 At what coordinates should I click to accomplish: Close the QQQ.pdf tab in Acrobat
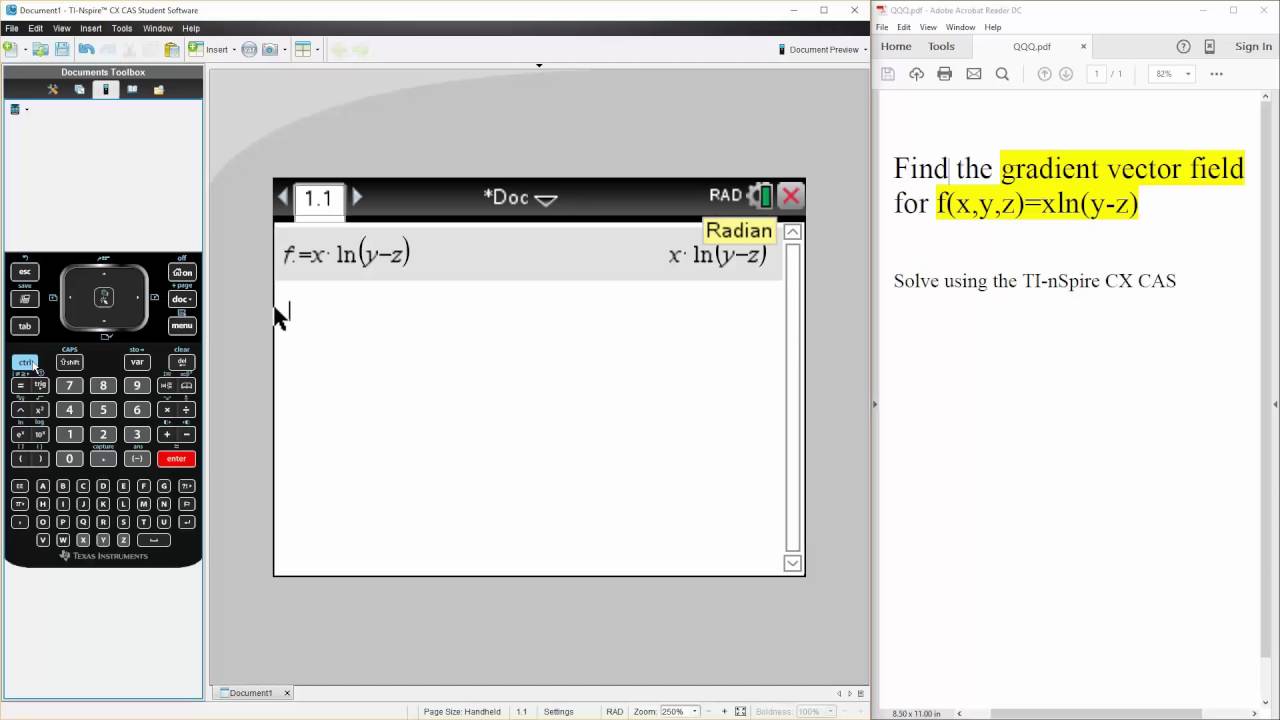point(1083,46)
